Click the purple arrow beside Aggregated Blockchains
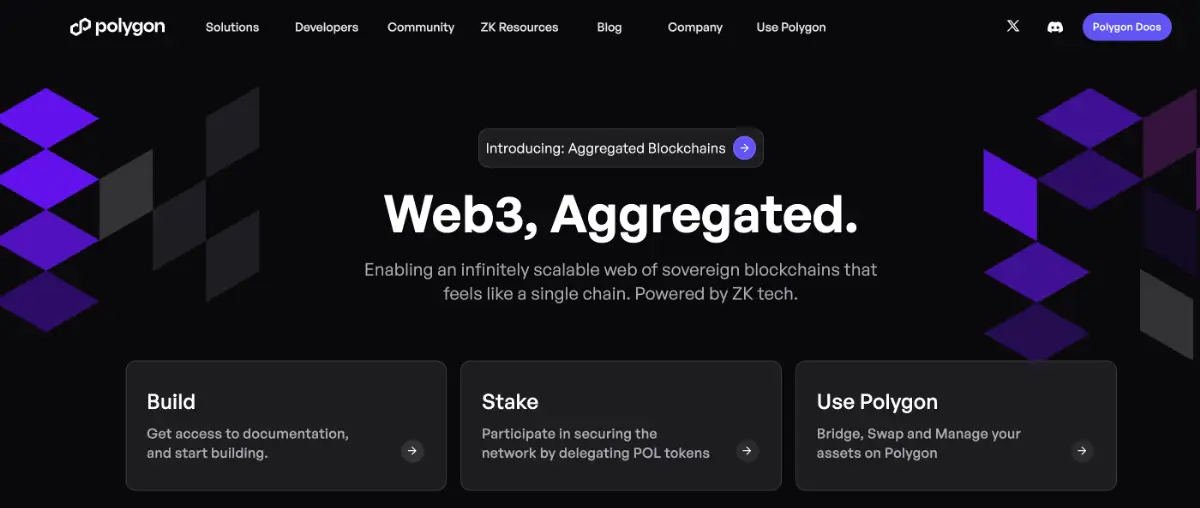The width and height of the screenshot is (1200, 508). point(744,148)
